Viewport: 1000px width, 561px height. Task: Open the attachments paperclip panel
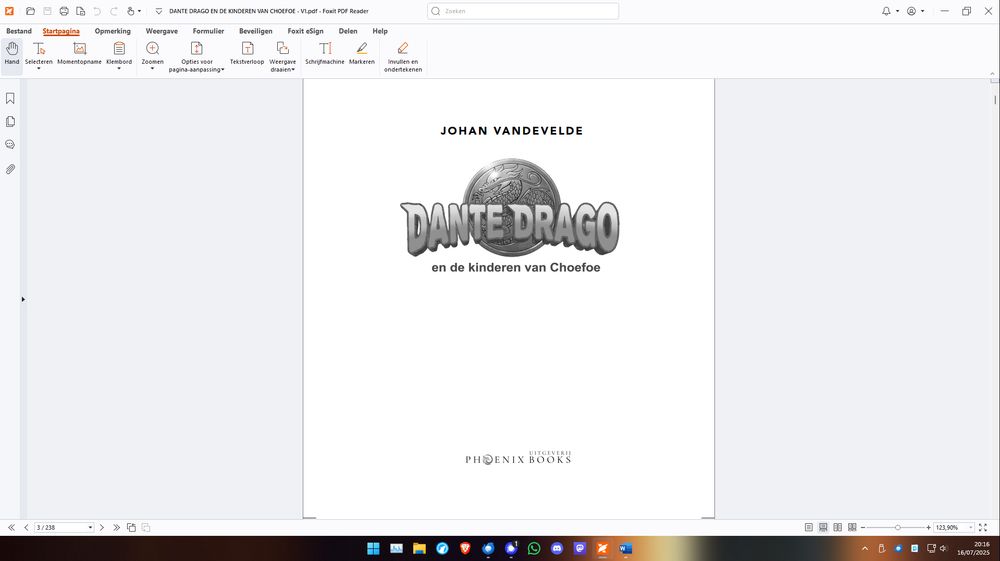coord(10,169)
